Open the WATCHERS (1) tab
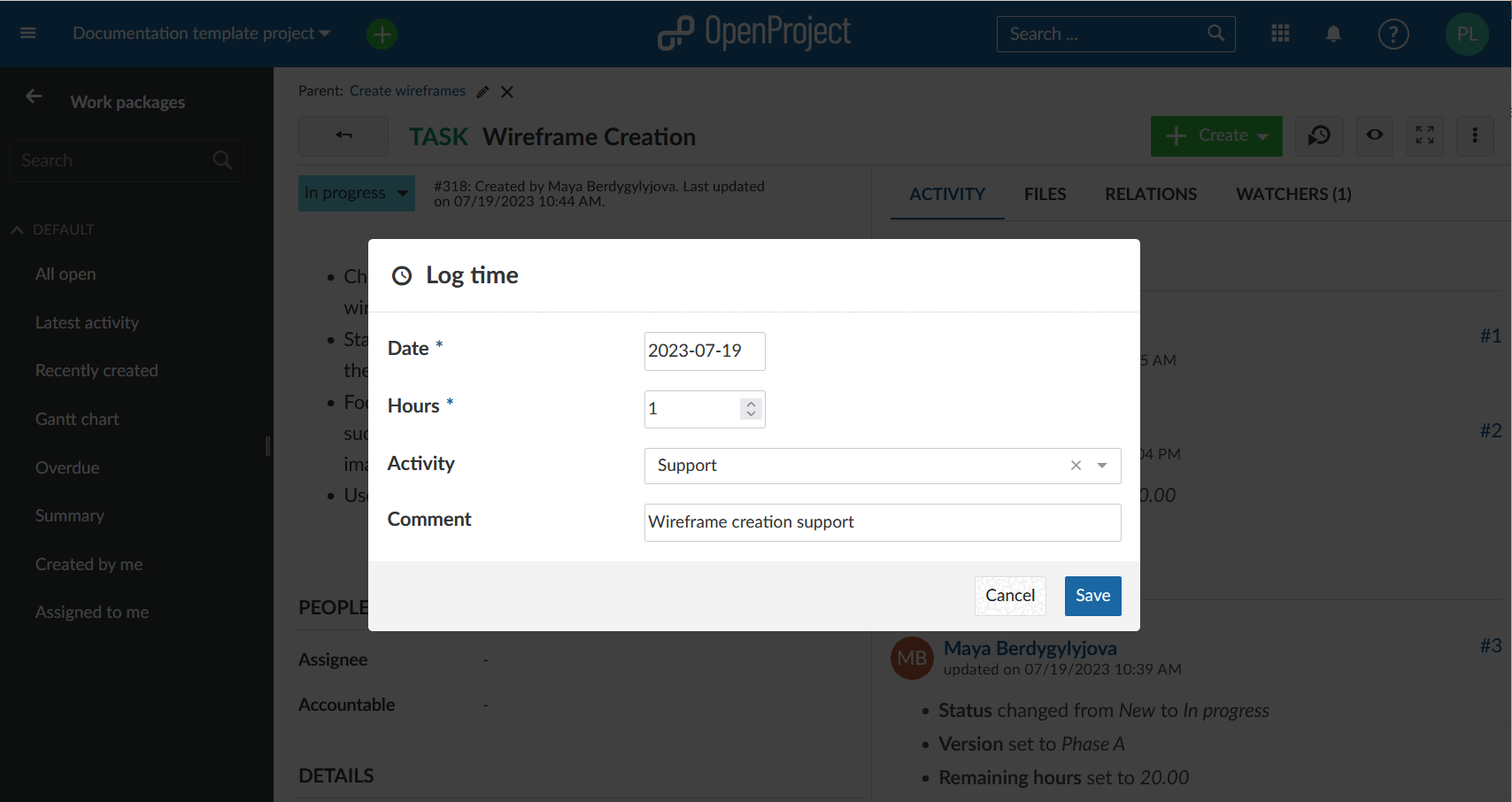1512x802 pixels. [x=1293, y=194]
